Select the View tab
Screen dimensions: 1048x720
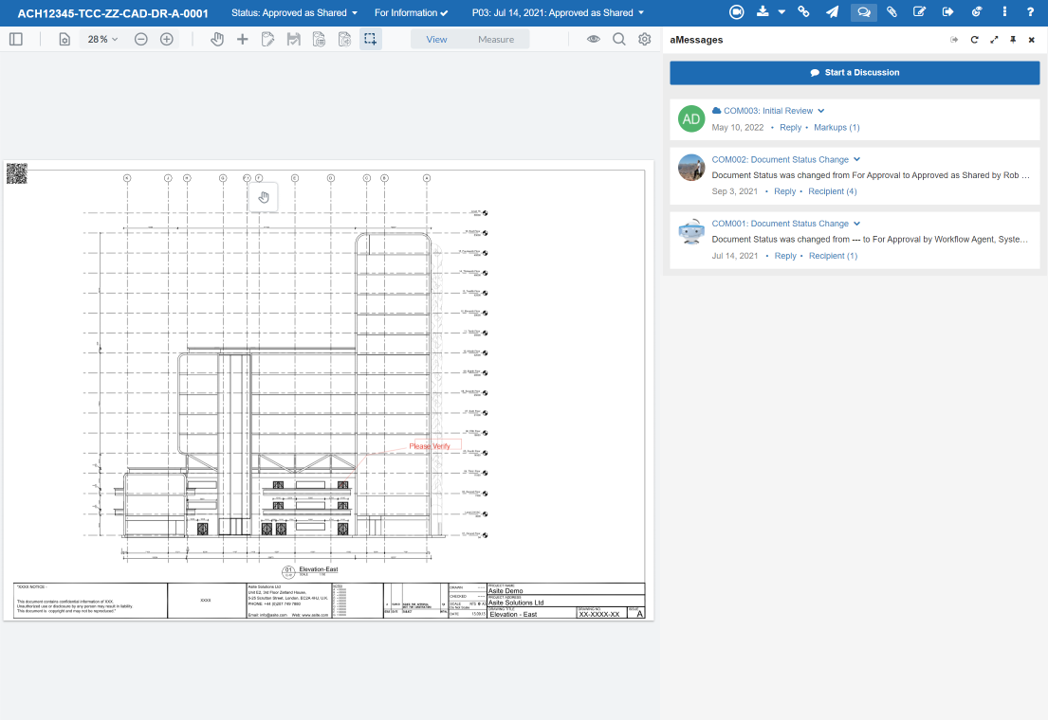[x=436, y=38]
